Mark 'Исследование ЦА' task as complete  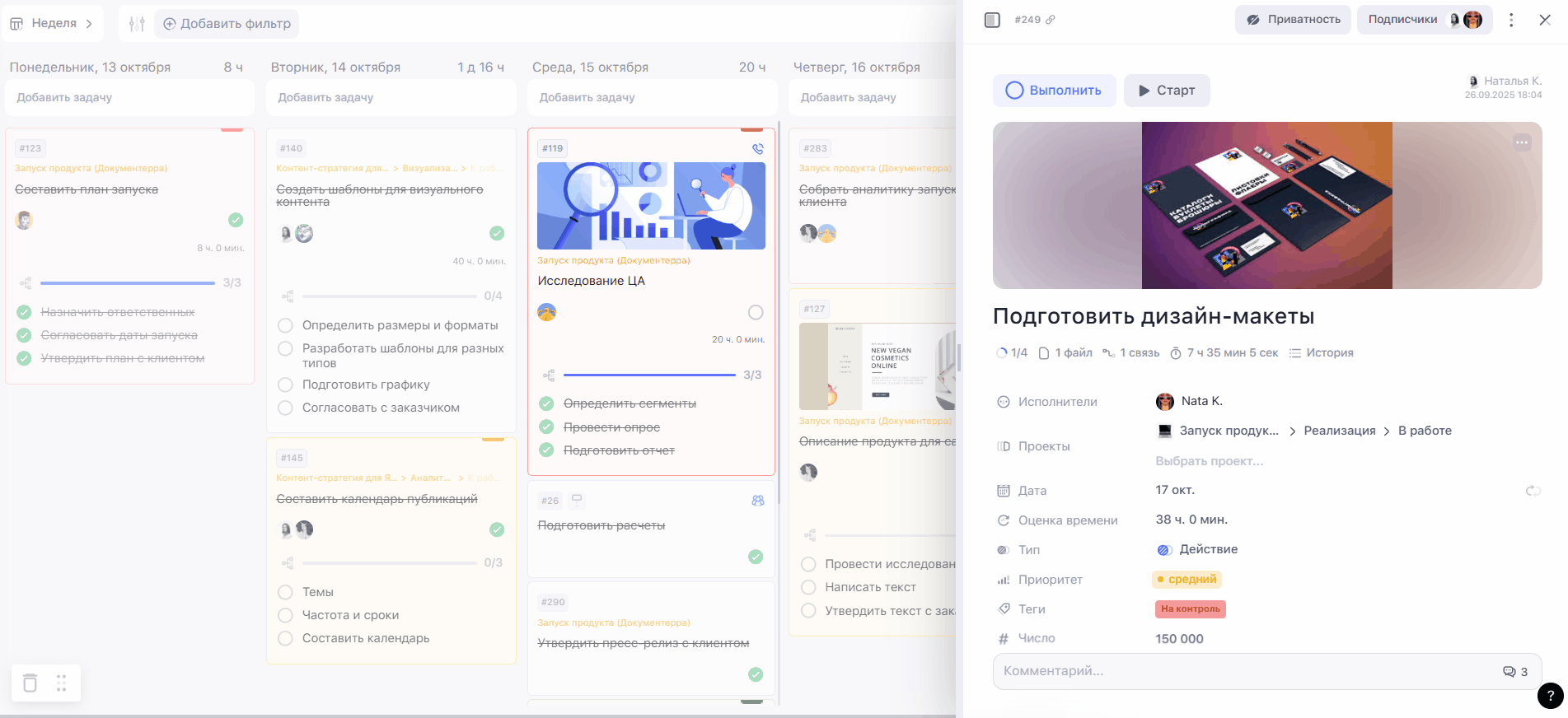pos(755,312)
